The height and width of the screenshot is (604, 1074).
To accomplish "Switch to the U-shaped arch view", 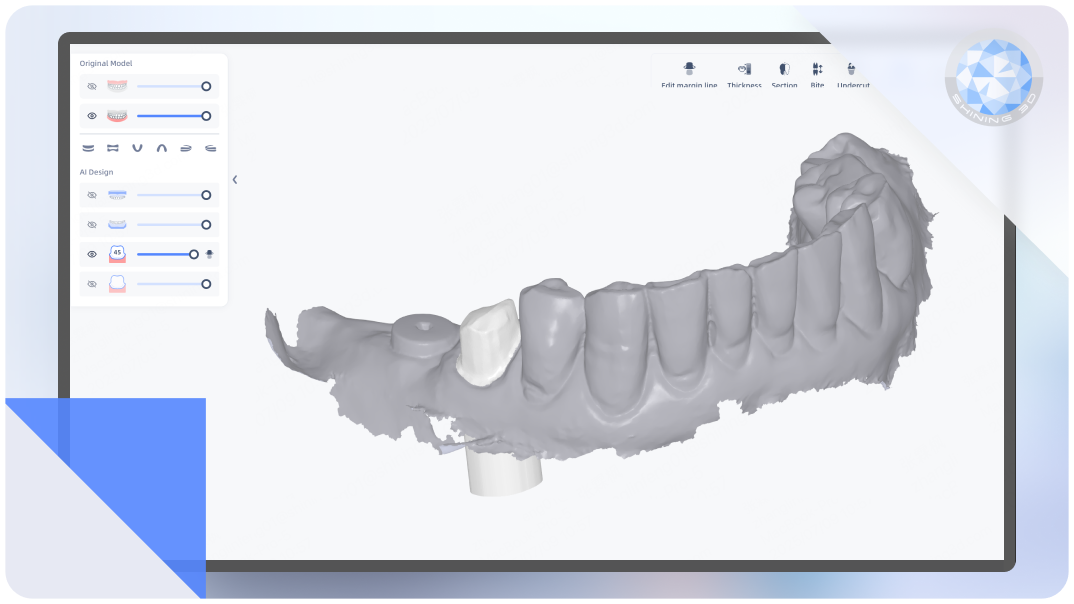I will (136, 148).
